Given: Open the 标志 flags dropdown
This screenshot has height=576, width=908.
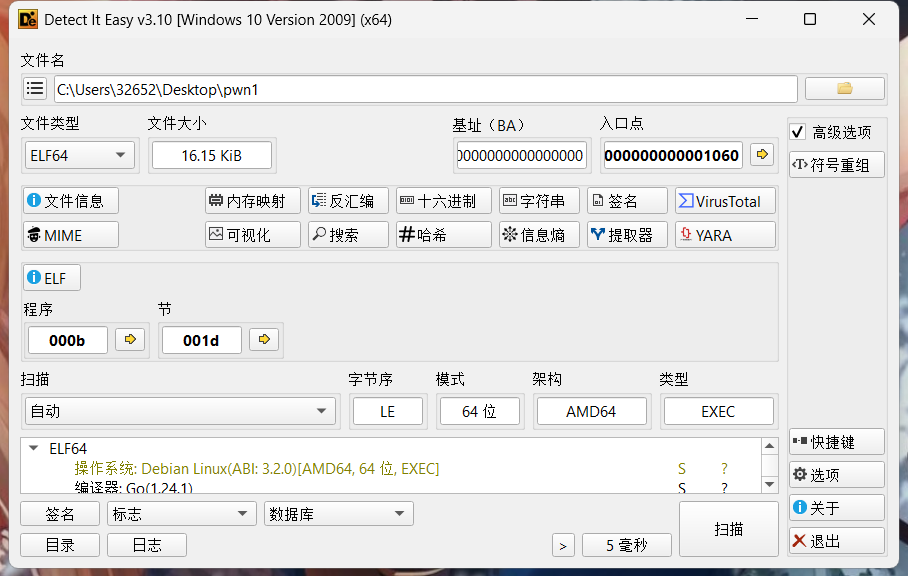Looking at the screenshot, I should (181, 513).
